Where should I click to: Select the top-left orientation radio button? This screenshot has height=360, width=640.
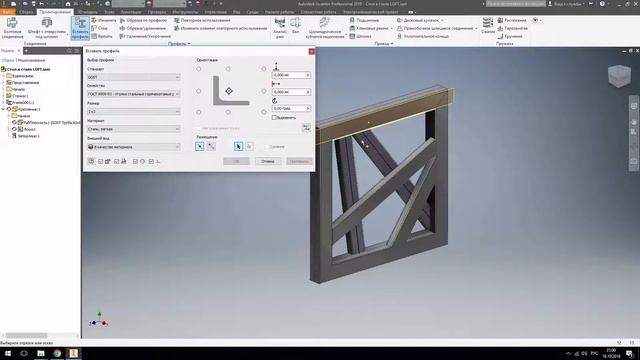199,69
